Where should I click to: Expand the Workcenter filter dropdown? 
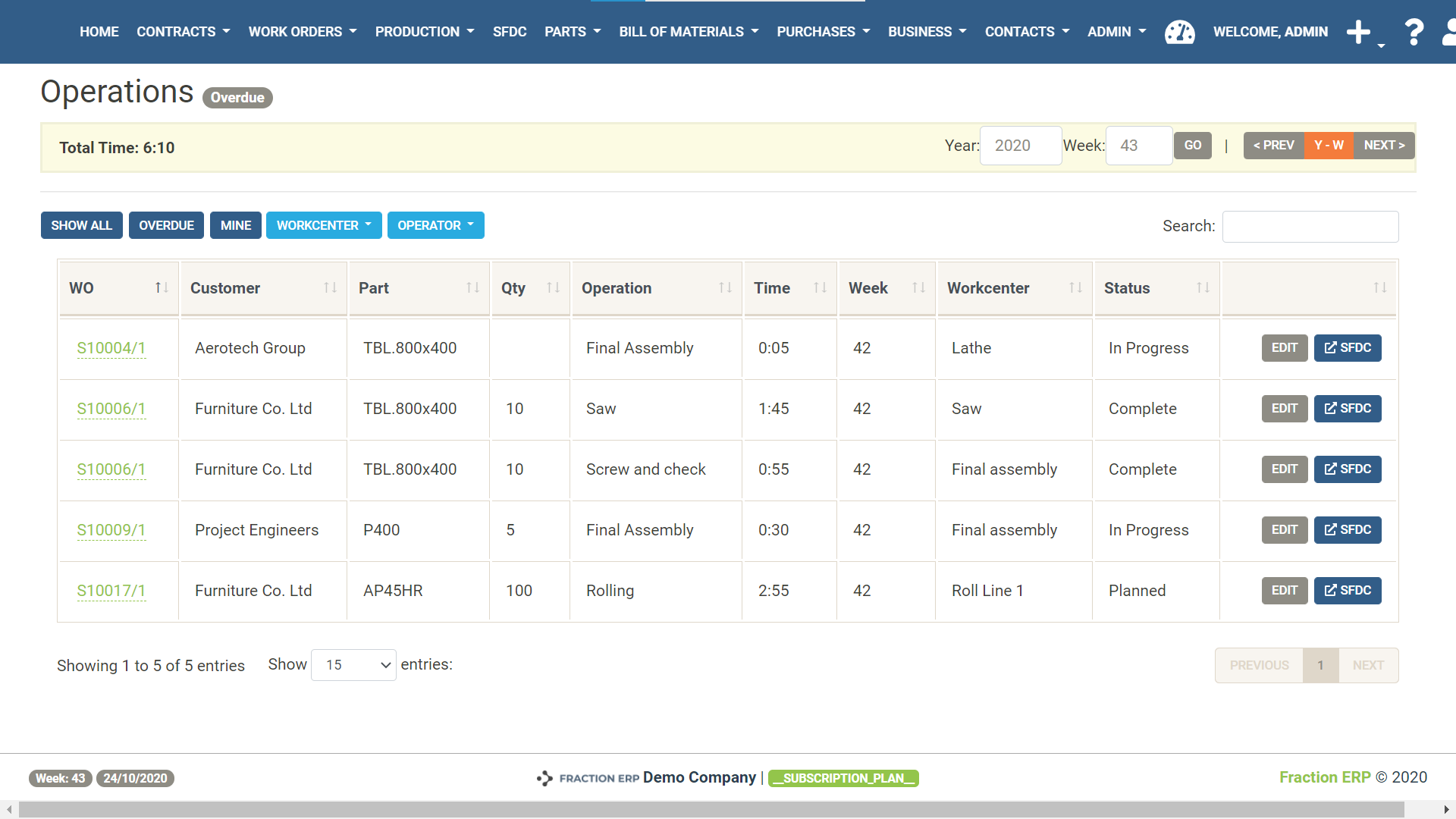[324, 225]
